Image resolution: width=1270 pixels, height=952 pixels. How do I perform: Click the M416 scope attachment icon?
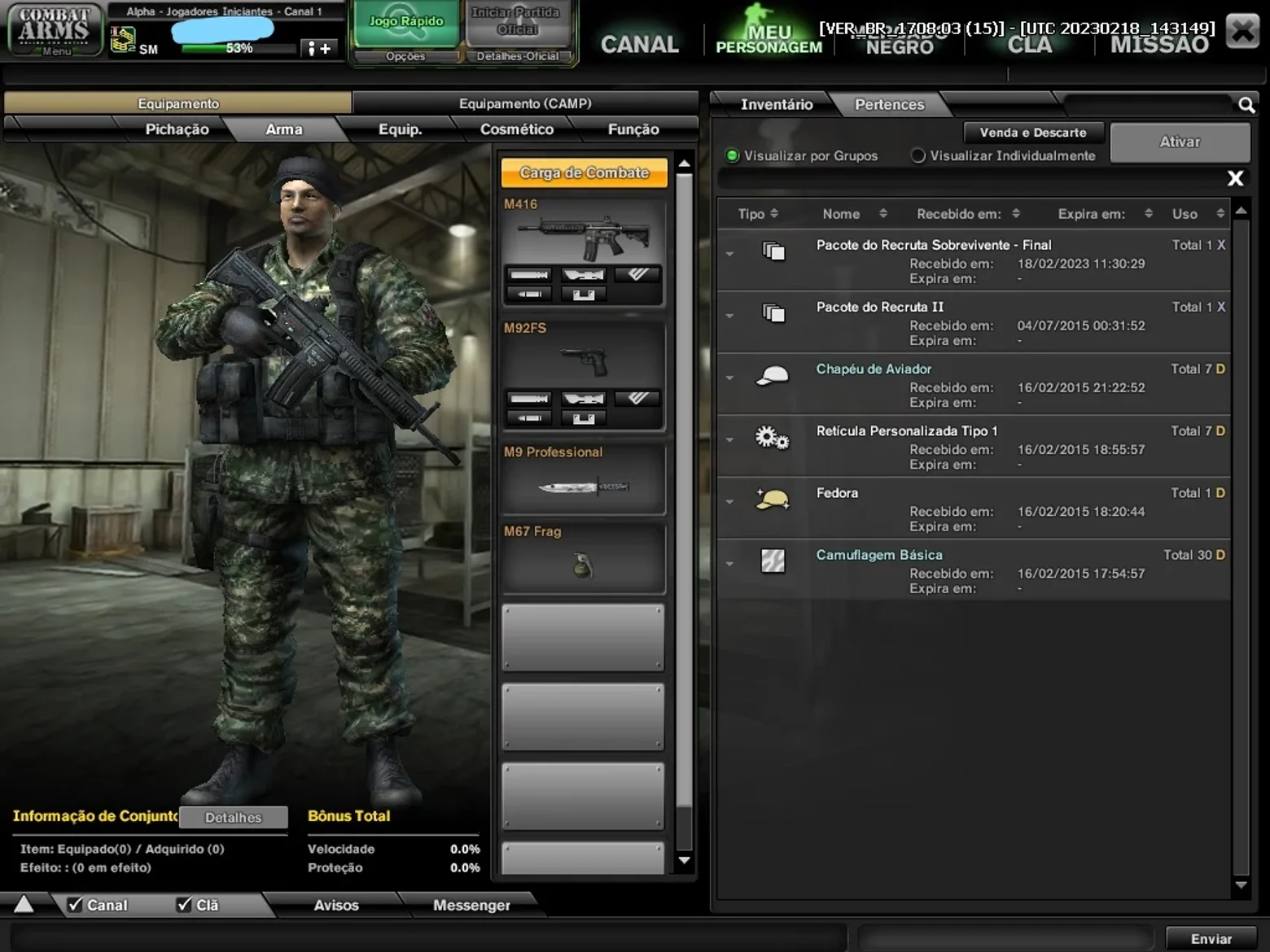pyautogui.click(x=584, y=275)
